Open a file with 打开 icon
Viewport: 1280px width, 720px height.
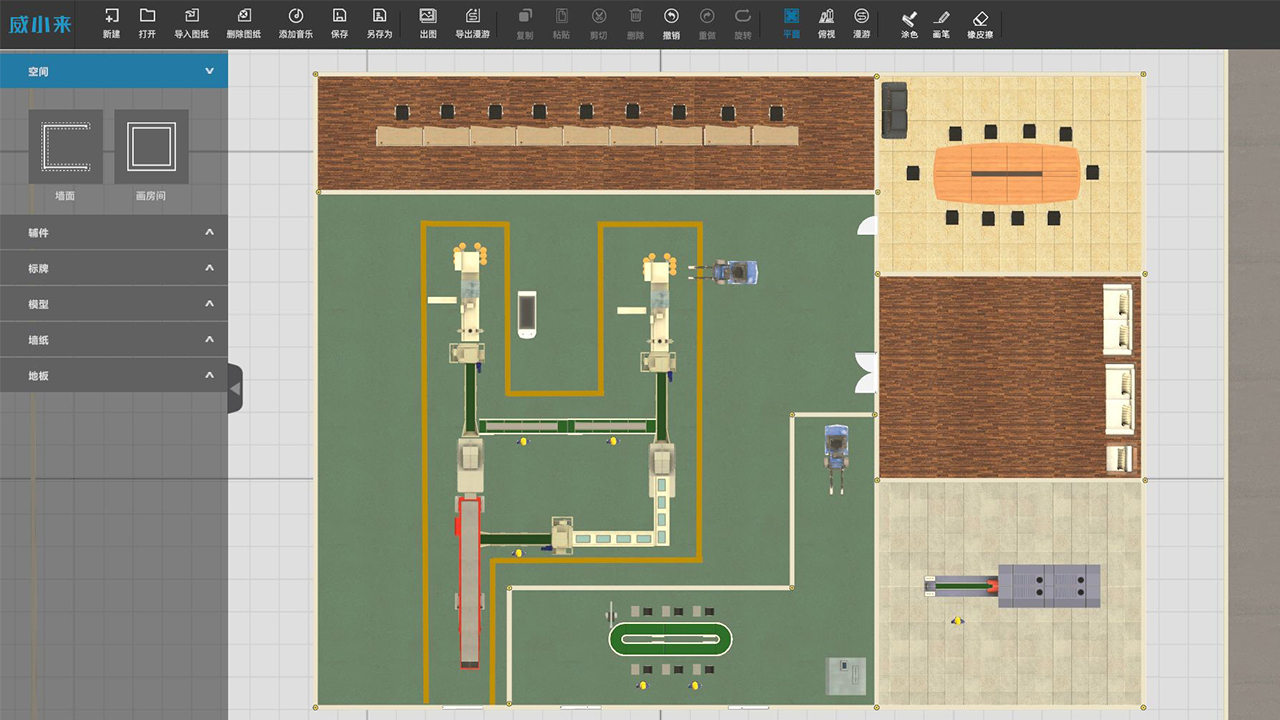pyautogui.click(x=147, y=22)
